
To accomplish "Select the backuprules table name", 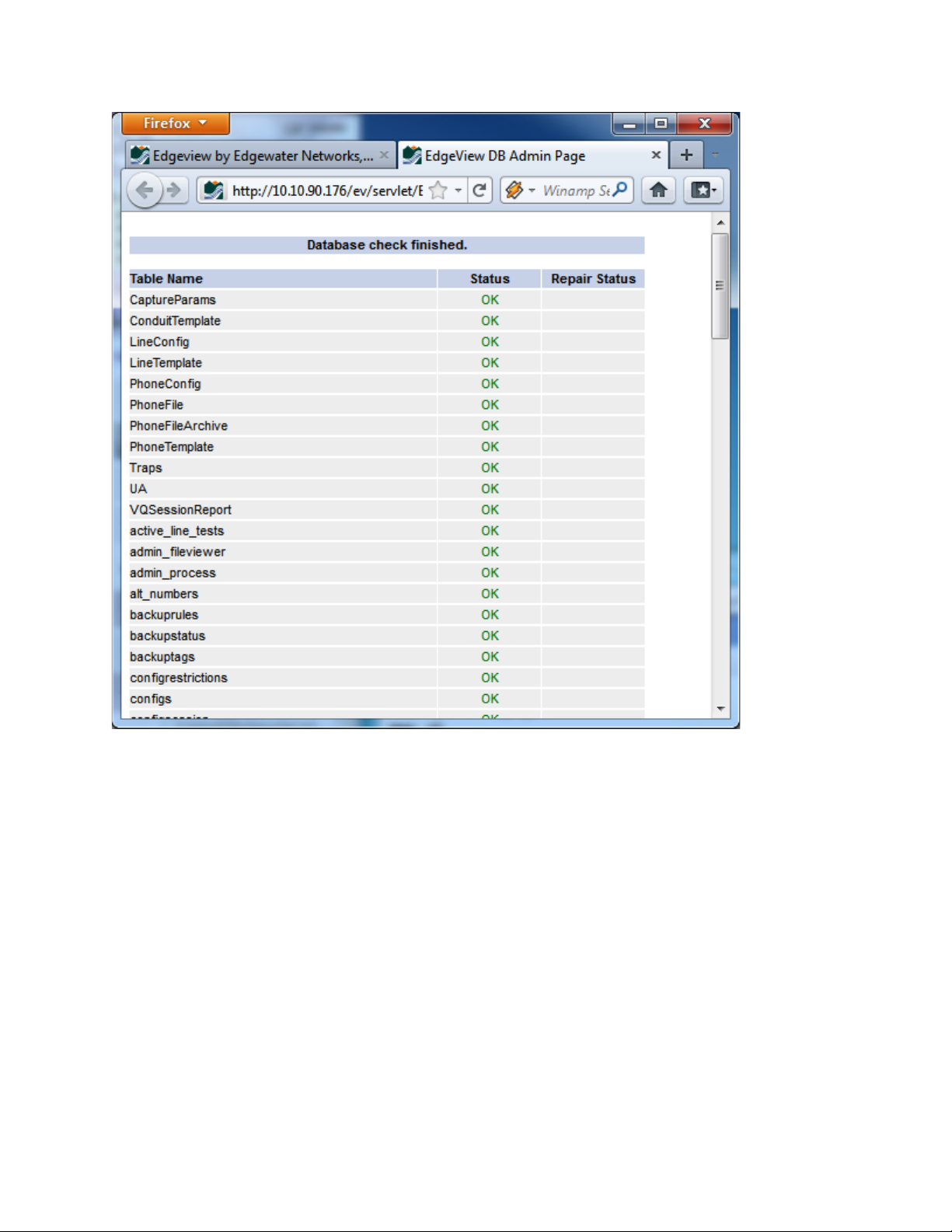I will click(164, 615).
